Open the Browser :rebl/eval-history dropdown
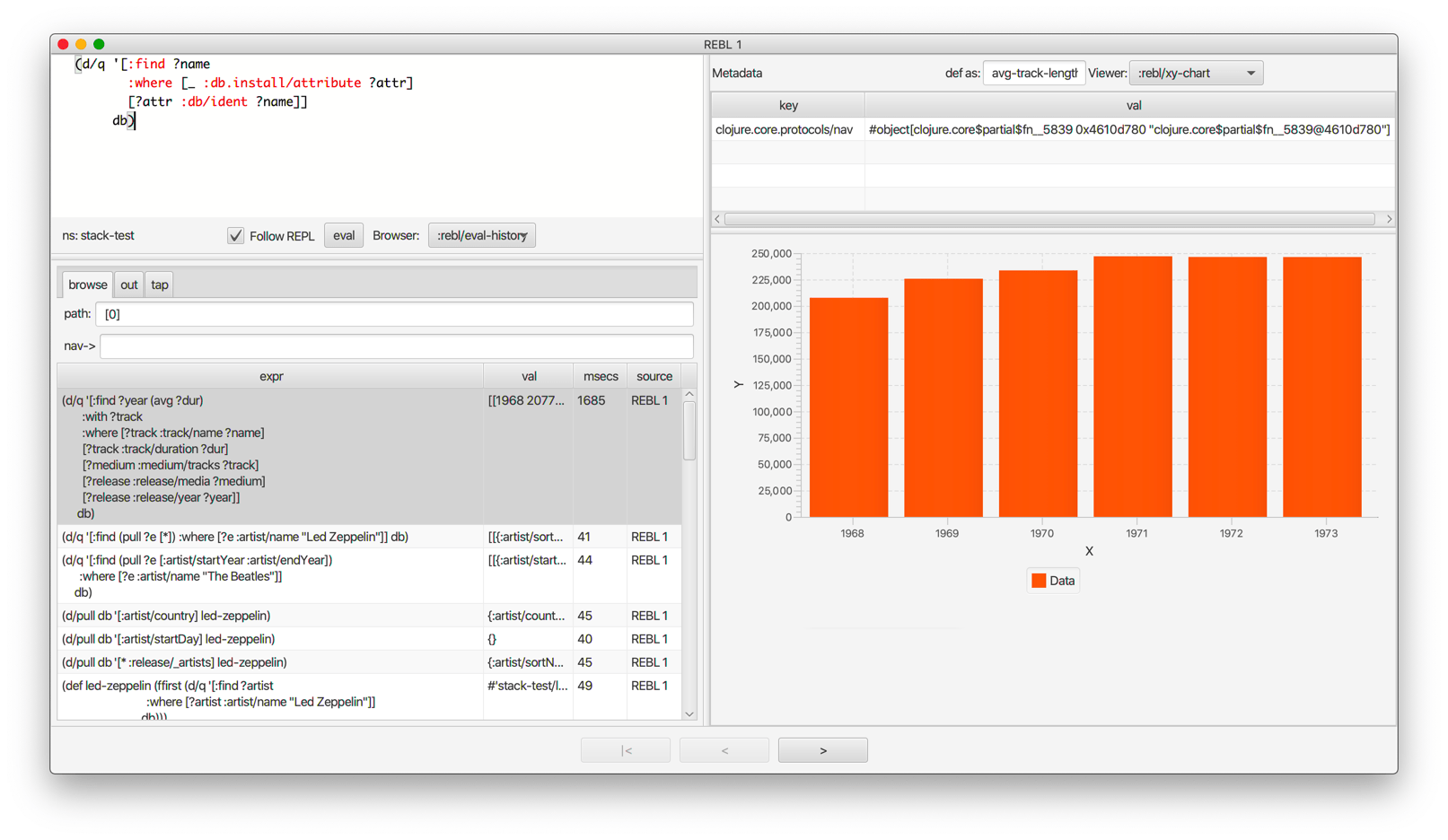 click(482, 236)
